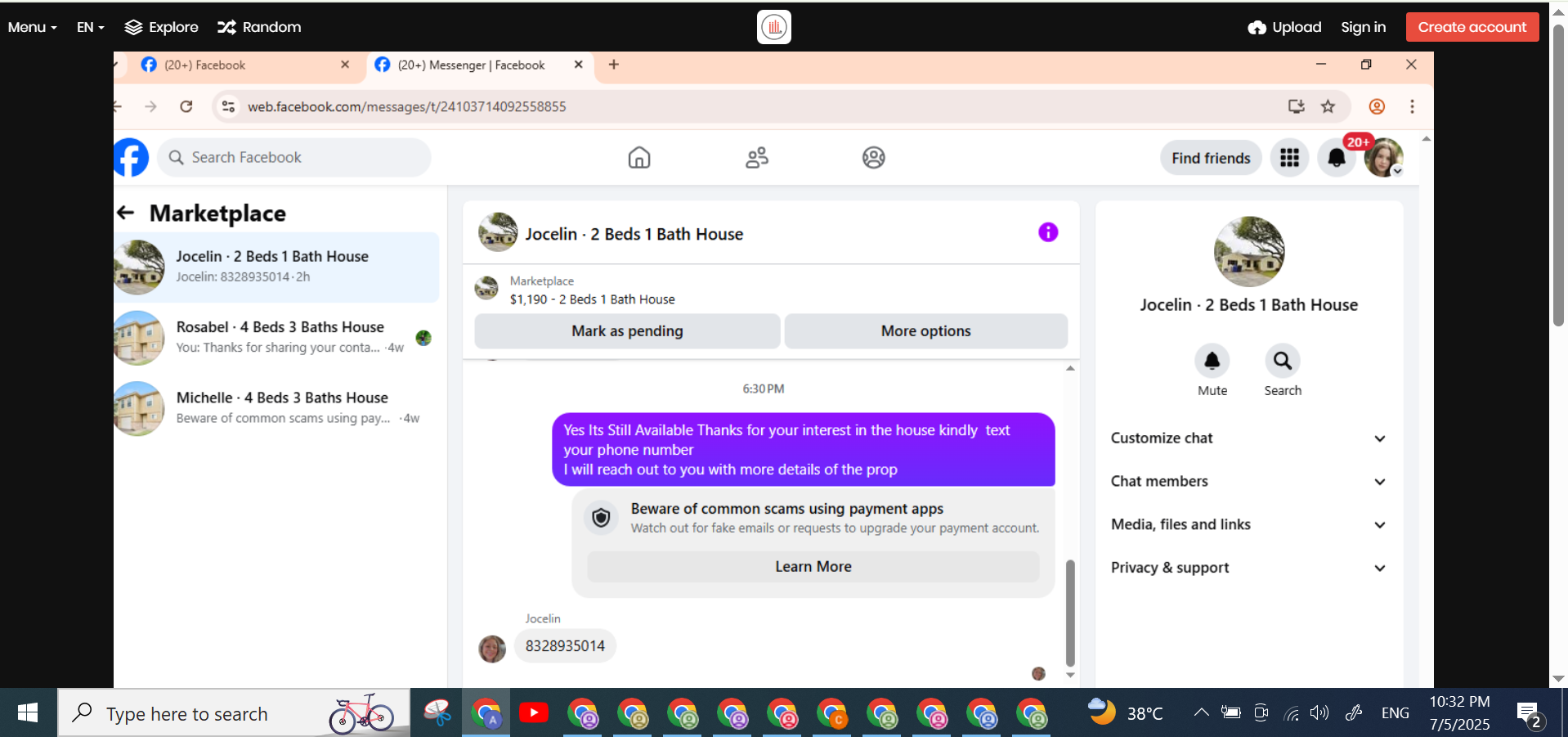
Task: View site information icon in address bar
Action: pyautogui.click(x=229, y=106)
